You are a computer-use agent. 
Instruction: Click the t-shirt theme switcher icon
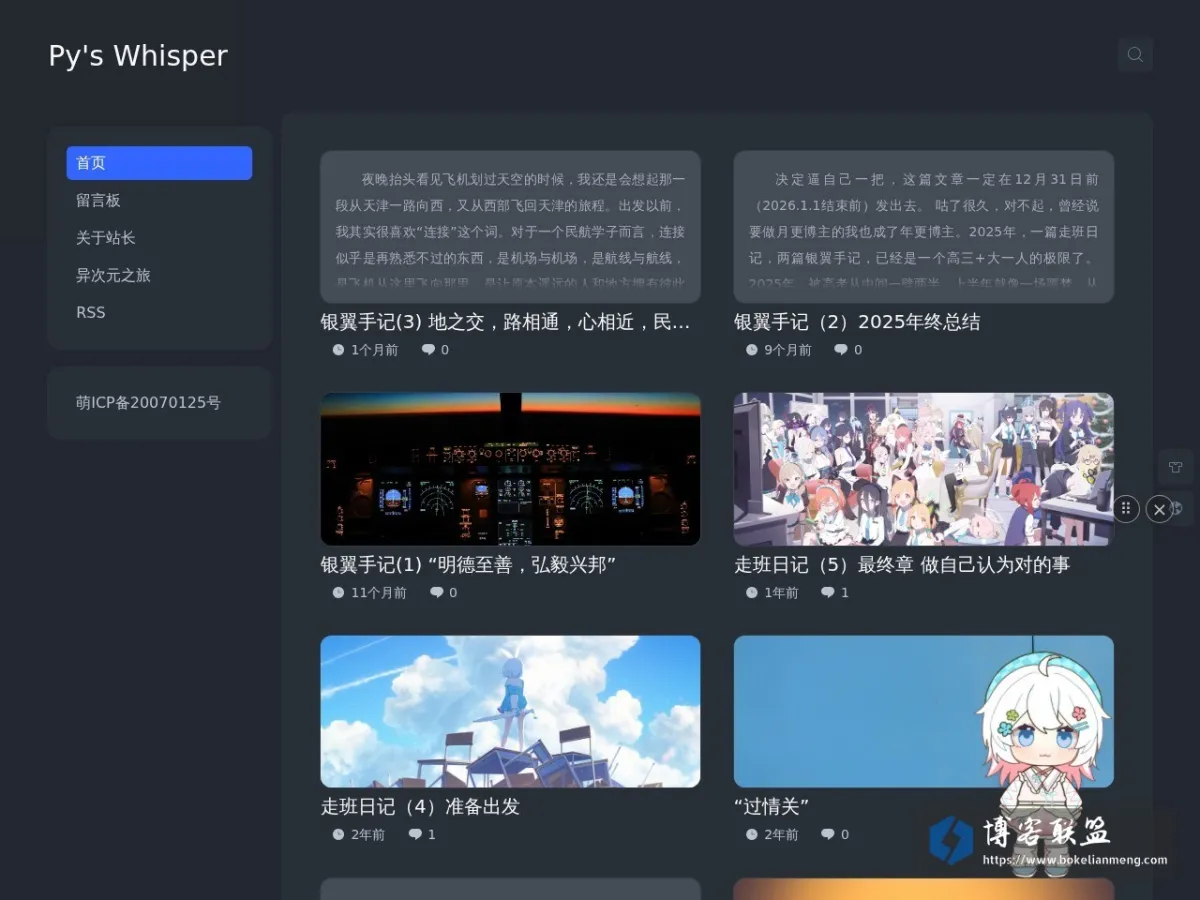point(1175,467)
